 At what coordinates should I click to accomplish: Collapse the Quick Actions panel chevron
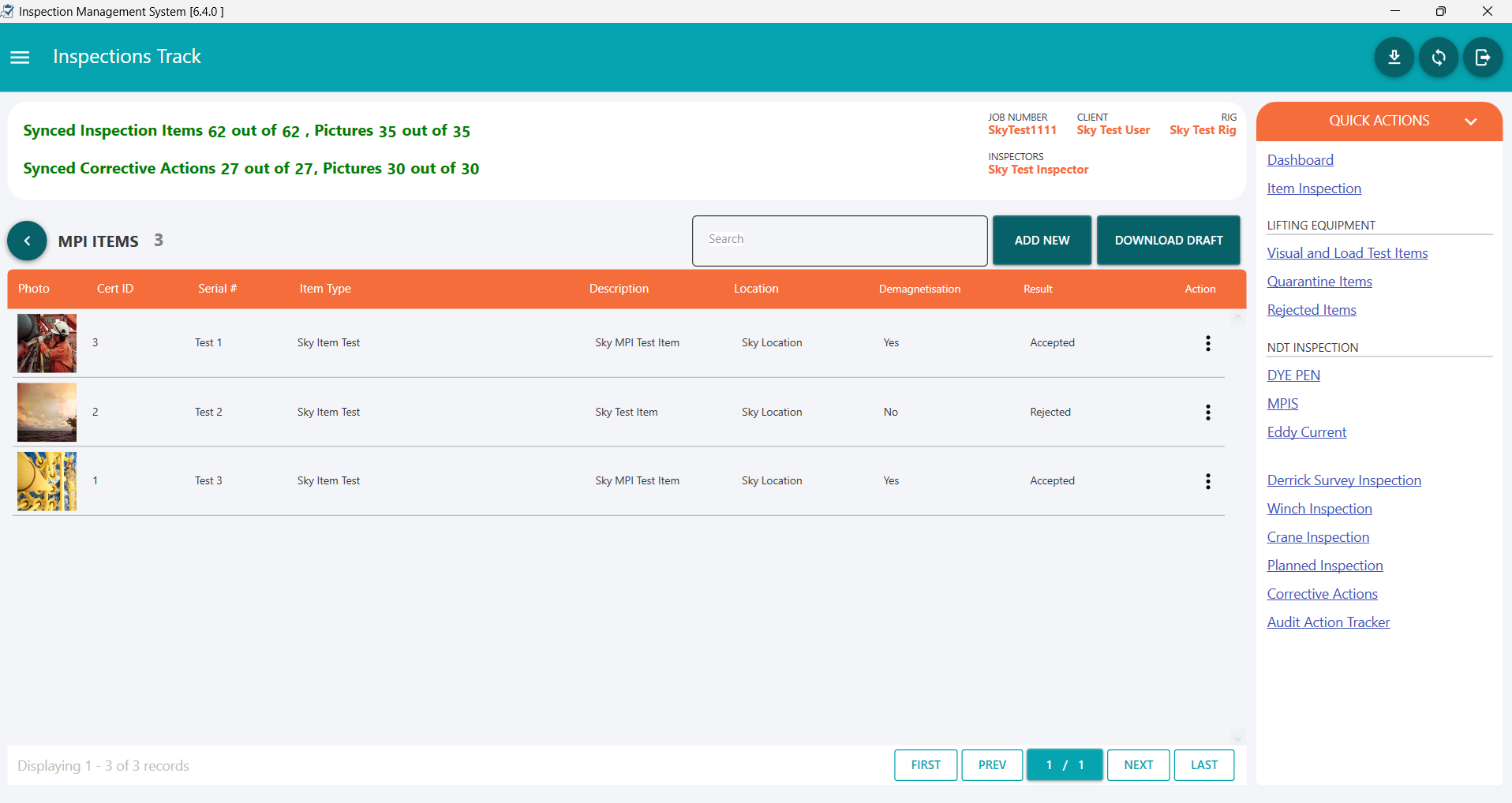tap(1470, 121)
